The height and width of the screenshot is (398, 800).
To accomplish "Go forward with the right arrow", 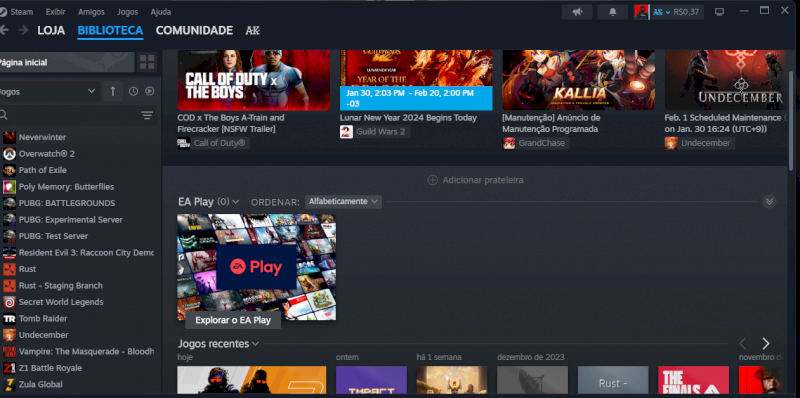I will 23,30.
